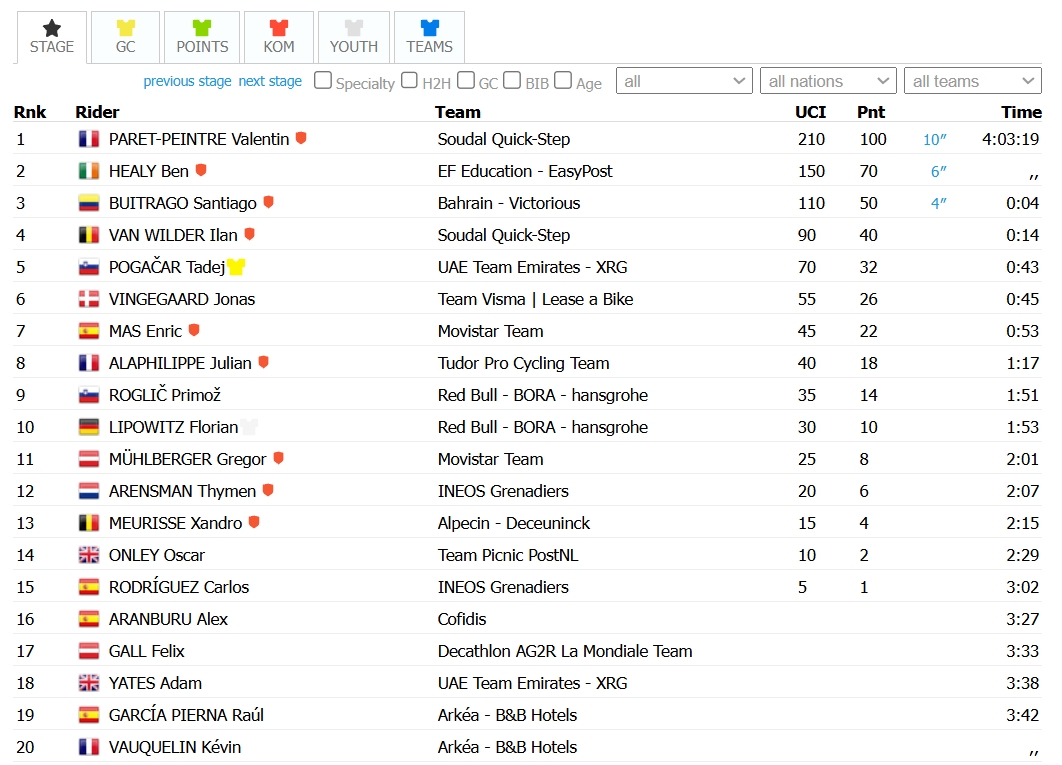Viewport: 1062px width, 765px height.
Task: Toggle the H2H checkbox
Action: [x=409, y=81]
